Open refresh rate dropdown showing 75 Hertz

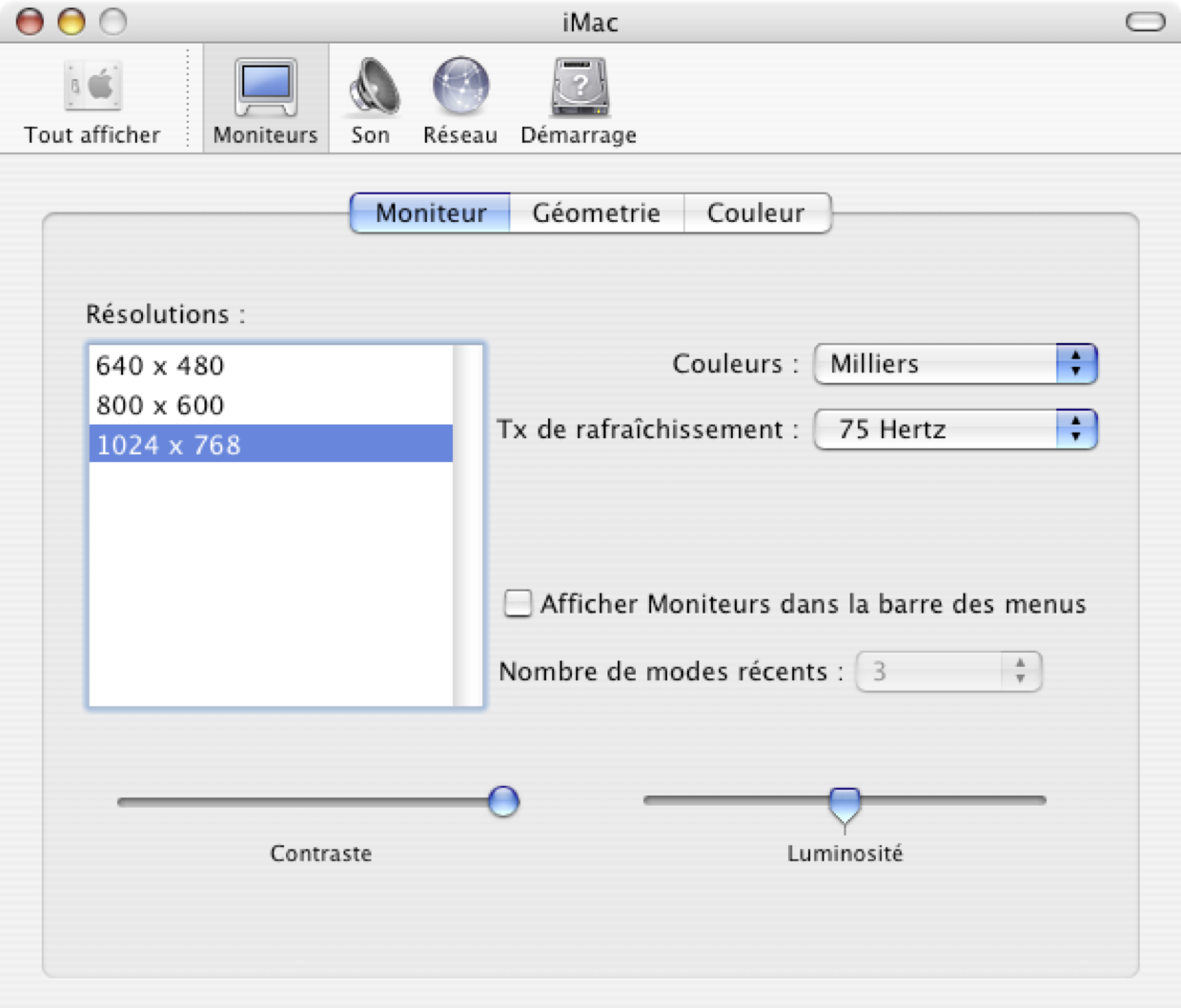(x=956, y=430)
